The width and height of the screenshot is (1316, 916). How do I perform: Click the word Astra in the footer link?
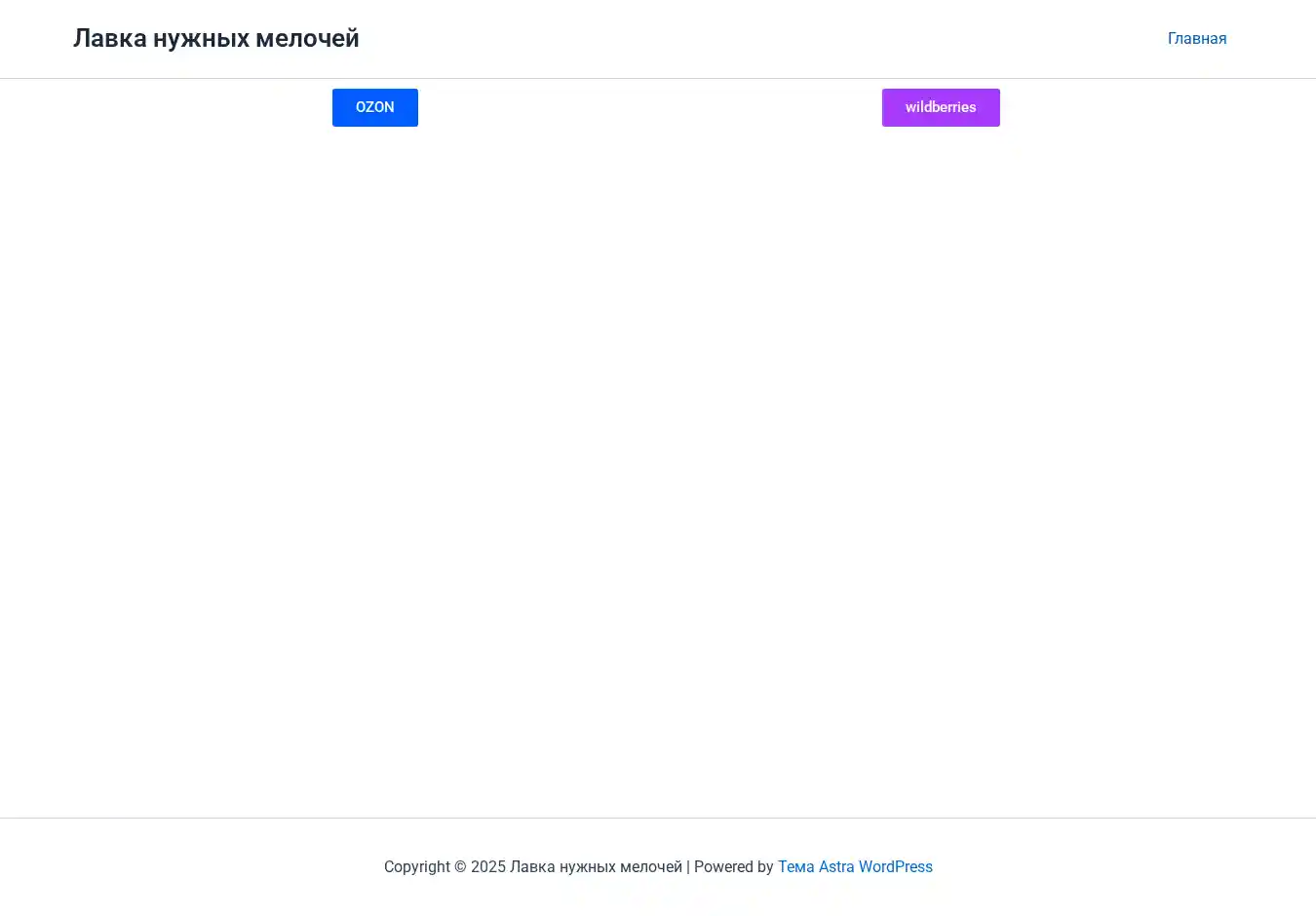click(835, 866)
